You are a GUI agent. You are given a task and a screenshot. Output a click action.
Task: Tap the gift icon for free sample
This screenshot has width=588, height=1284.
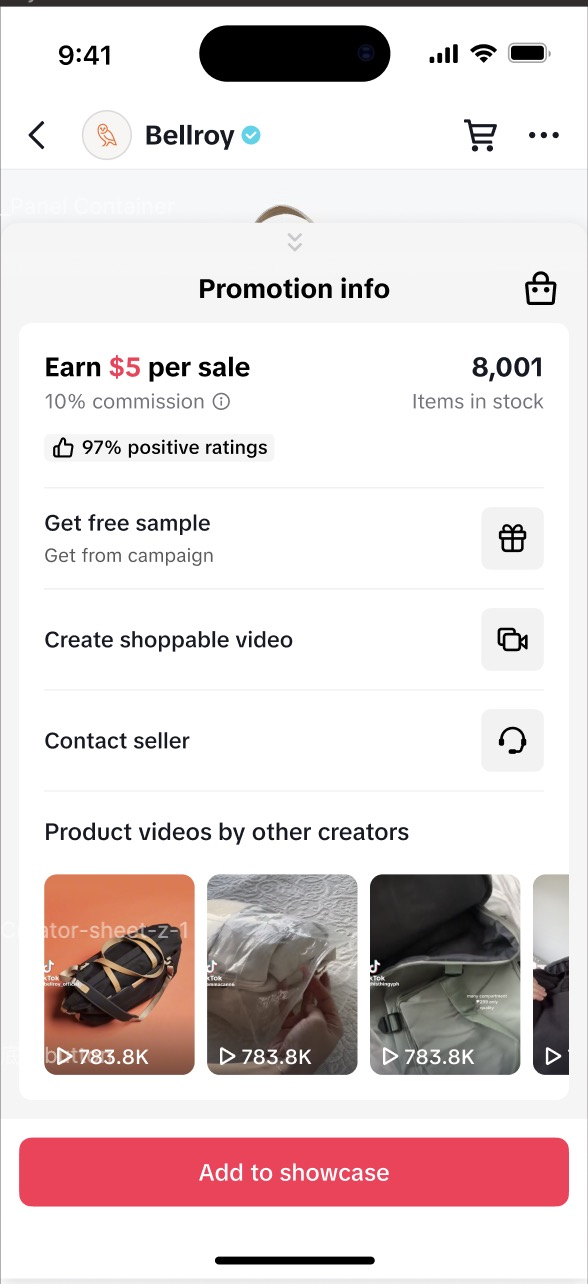(x=512, y=538)
